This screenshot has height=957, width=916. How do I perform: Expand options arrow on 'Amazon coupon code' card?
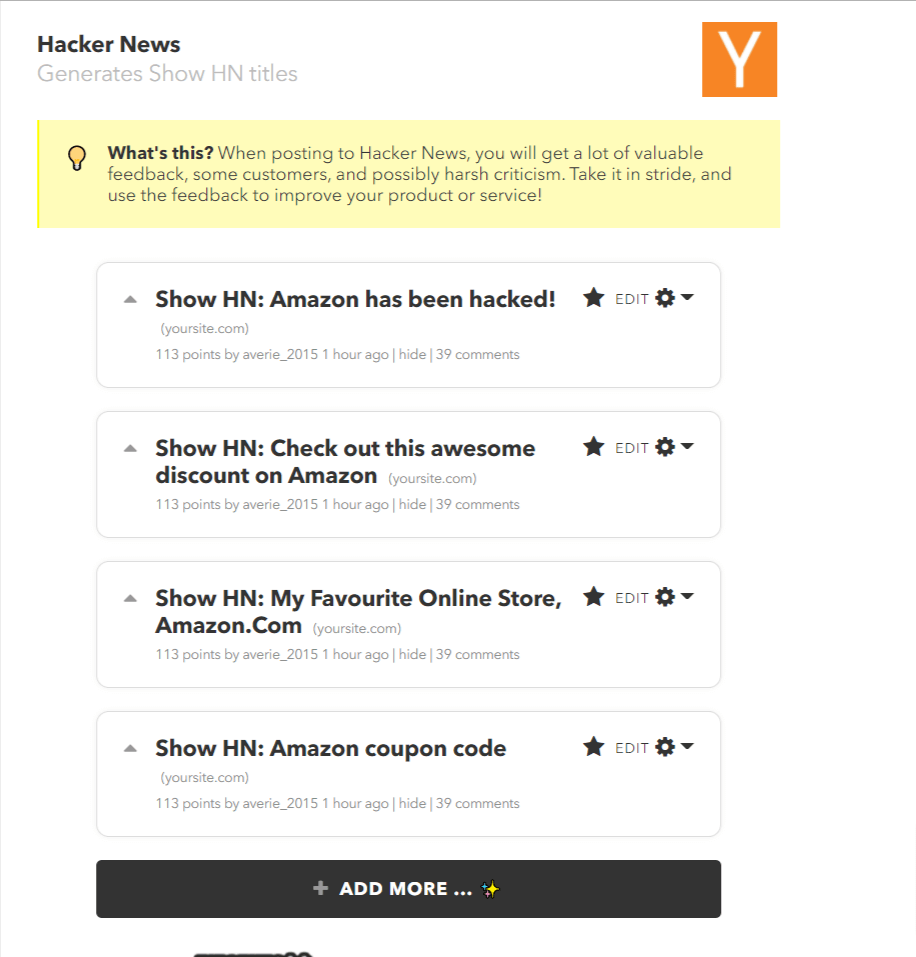tap(687, 746)
